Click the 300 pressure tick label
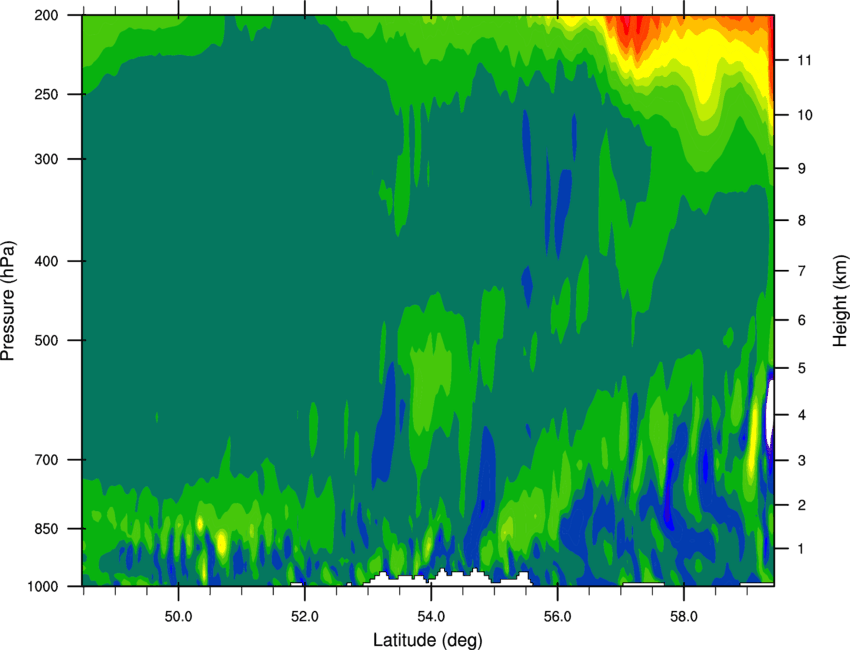Image resolution: width=850 pixels, height=650 pixels. click(x=47, y=159)
